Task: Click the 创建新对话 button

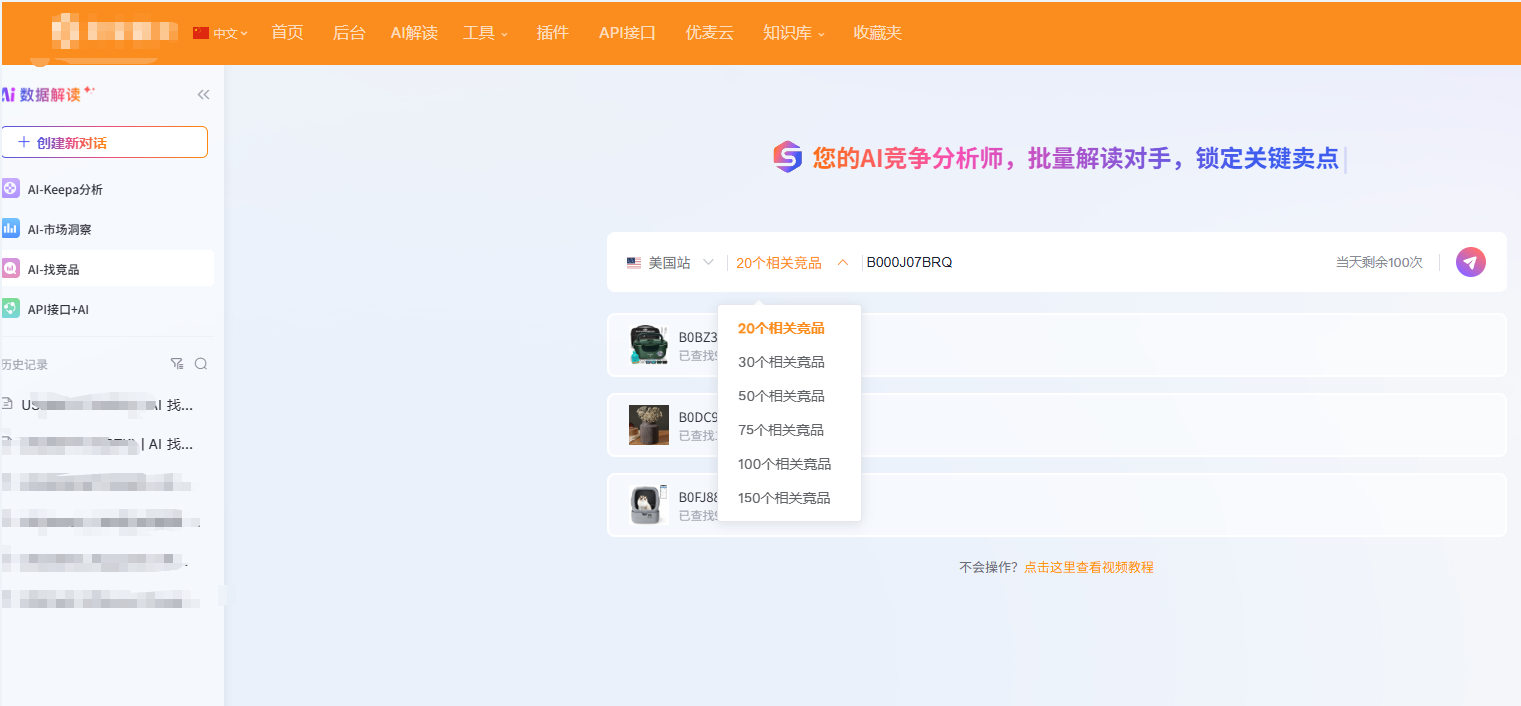Action: point(105,142)
